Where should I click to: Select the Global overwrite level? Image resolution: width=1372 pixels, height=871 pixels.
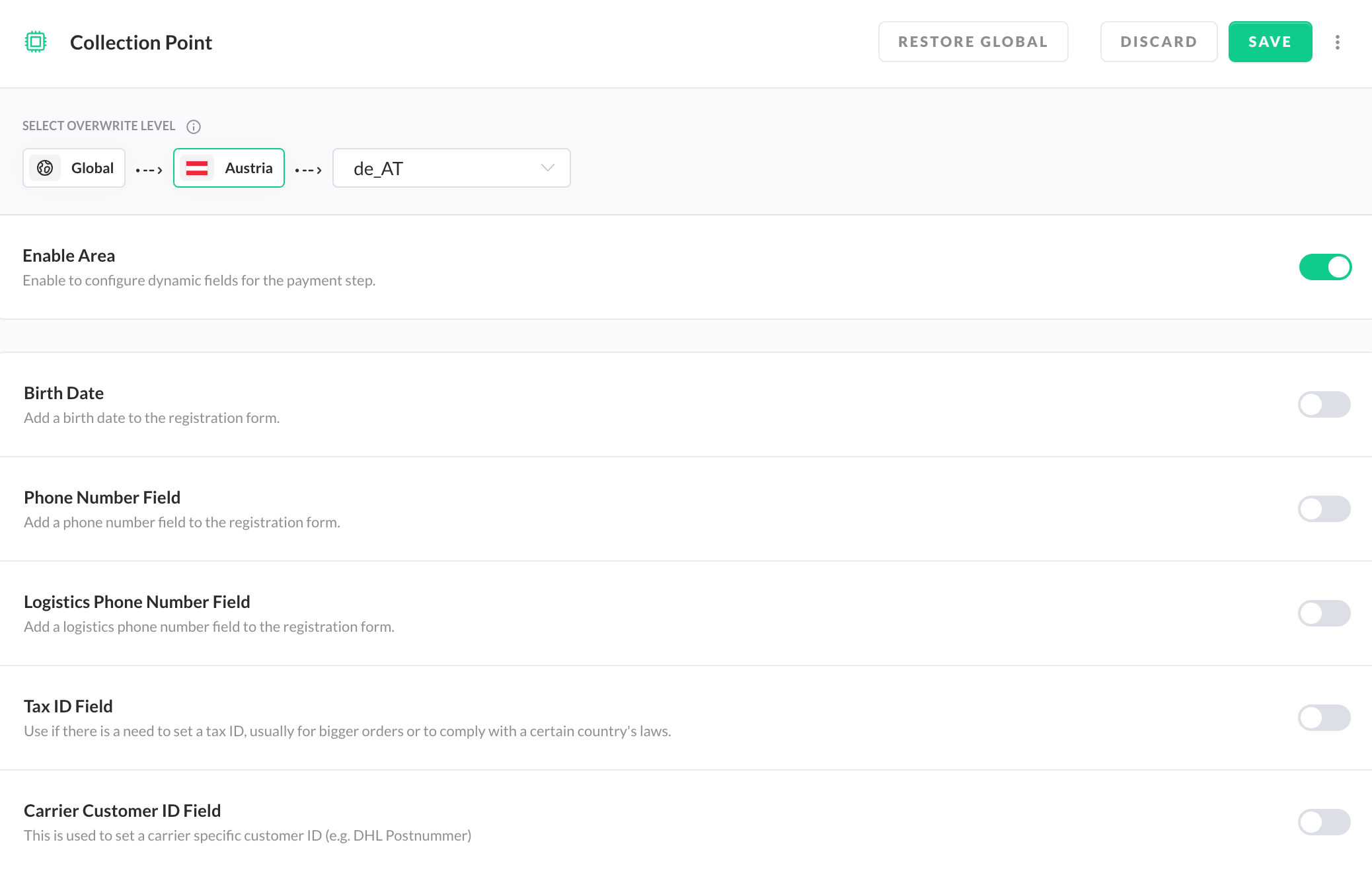click(74, 168)
